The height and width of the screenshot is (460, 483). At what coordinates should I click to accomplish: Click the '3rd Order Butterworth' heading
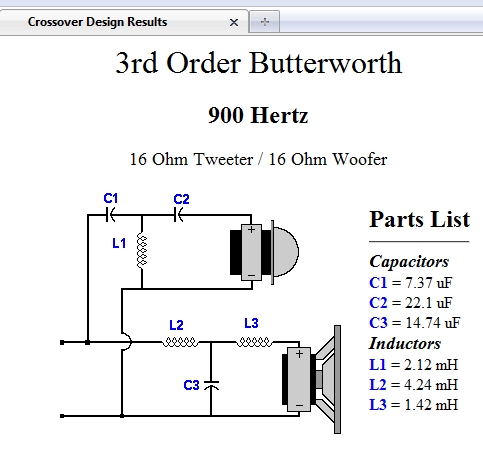pos(259,63)
